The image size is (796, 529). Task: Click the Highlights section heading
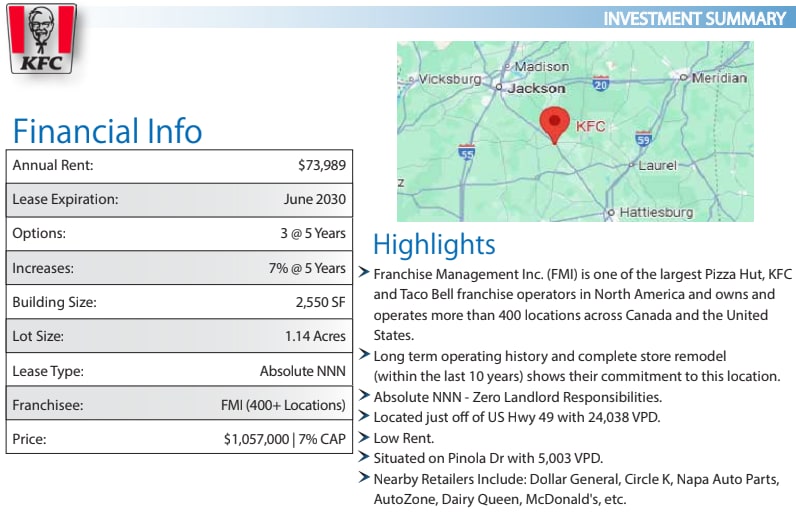[434, 244]
